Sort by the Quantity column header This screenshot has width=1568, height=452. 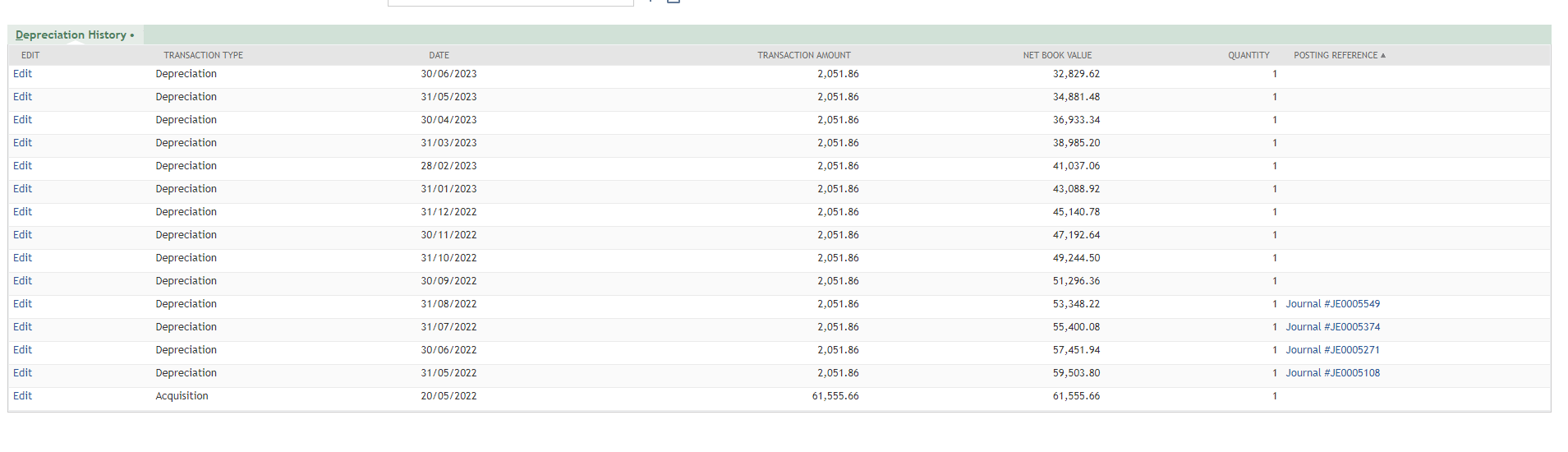tap(1248, 55)
